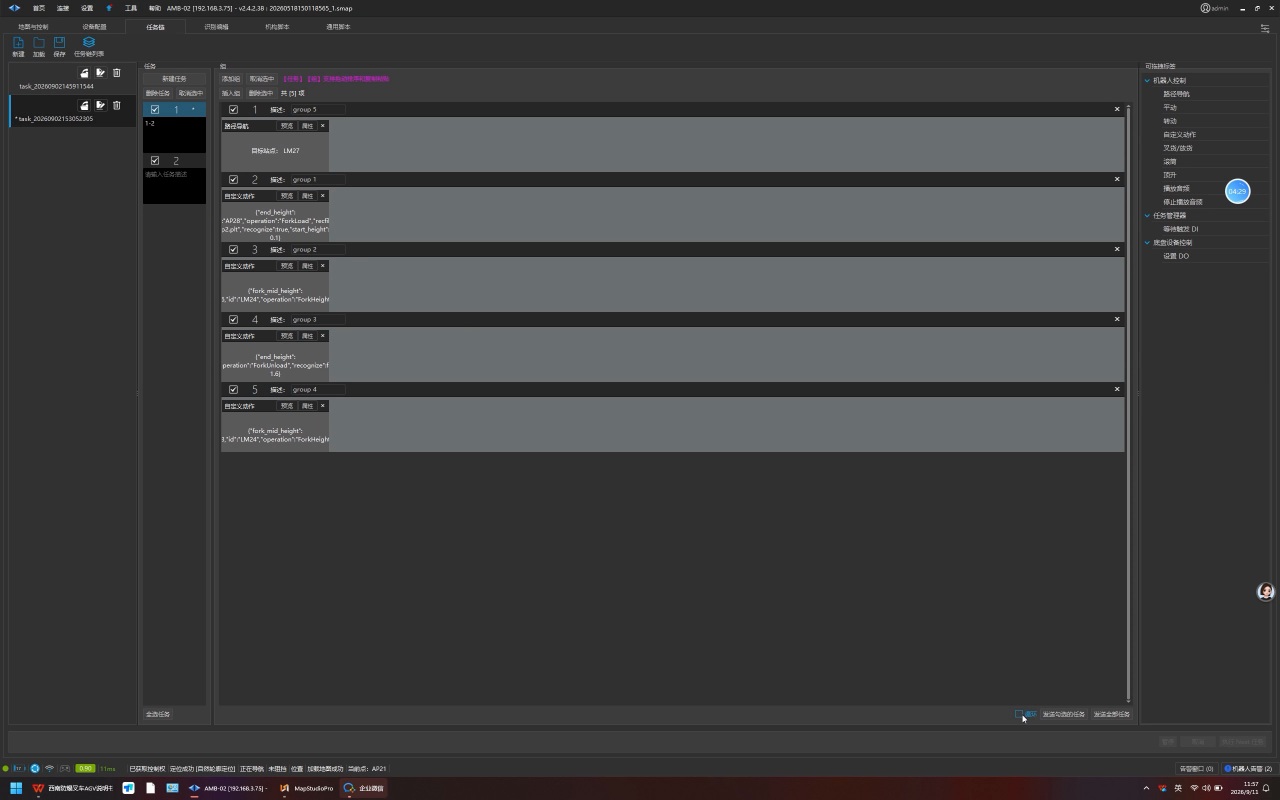
Task: Select 叉货/放货 in the draggable labels tree
Action: 1177,148
